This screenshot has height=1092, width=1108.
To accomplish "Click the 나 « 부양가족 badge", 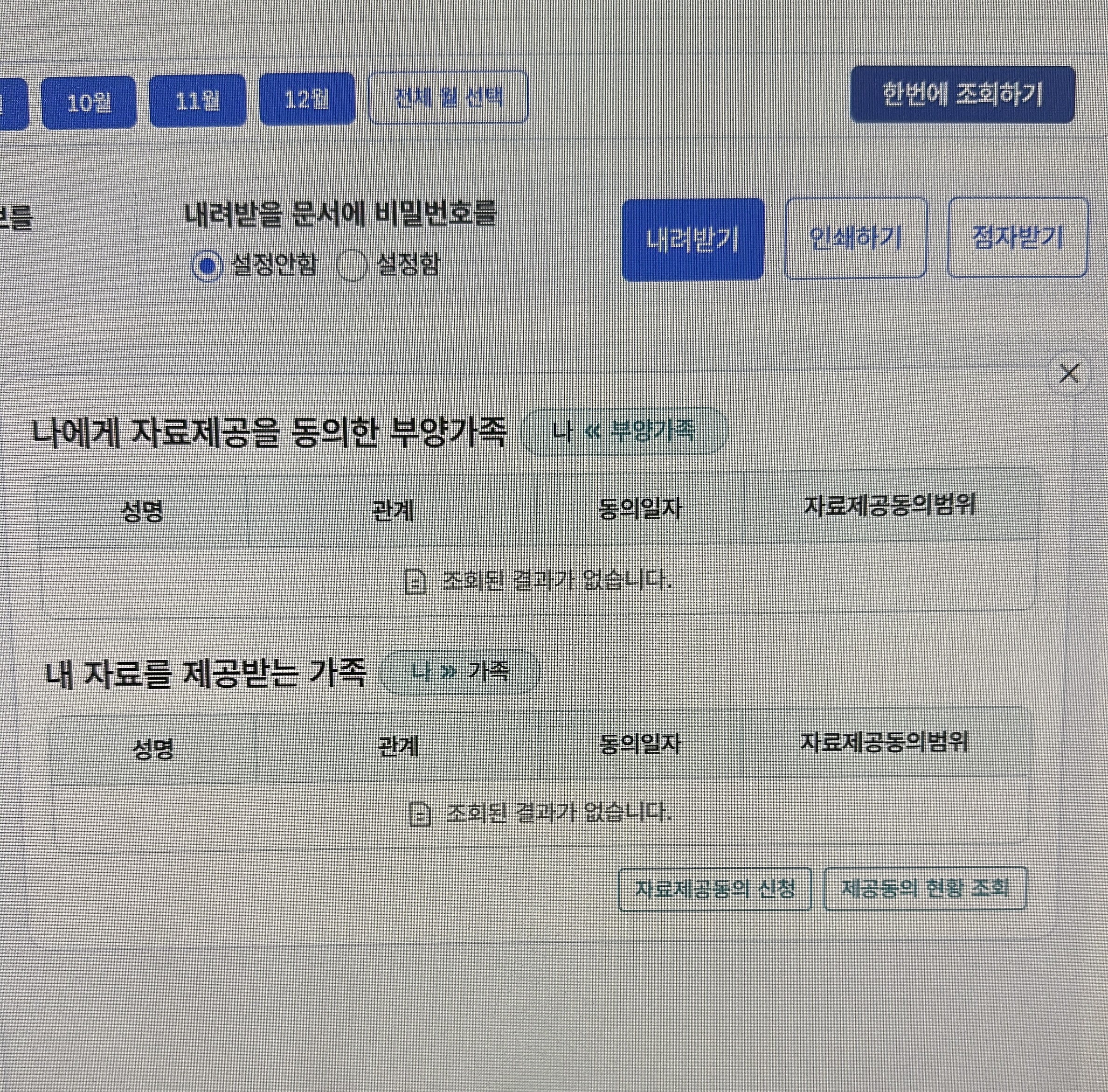I will coord(624,431).
